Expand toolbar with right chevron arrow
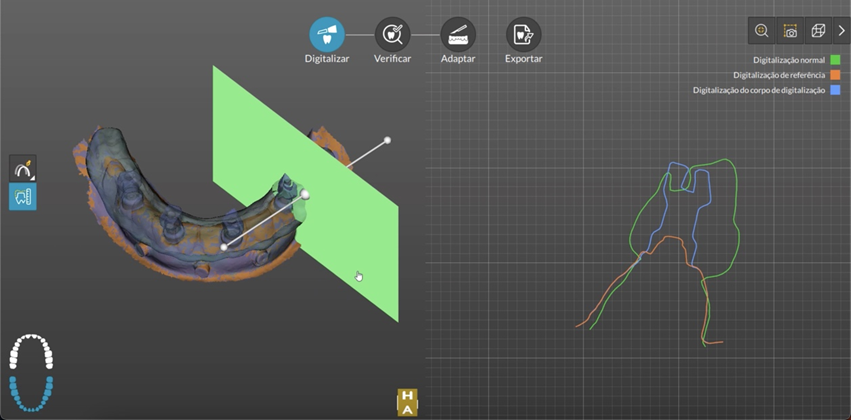 pos(841,31)
